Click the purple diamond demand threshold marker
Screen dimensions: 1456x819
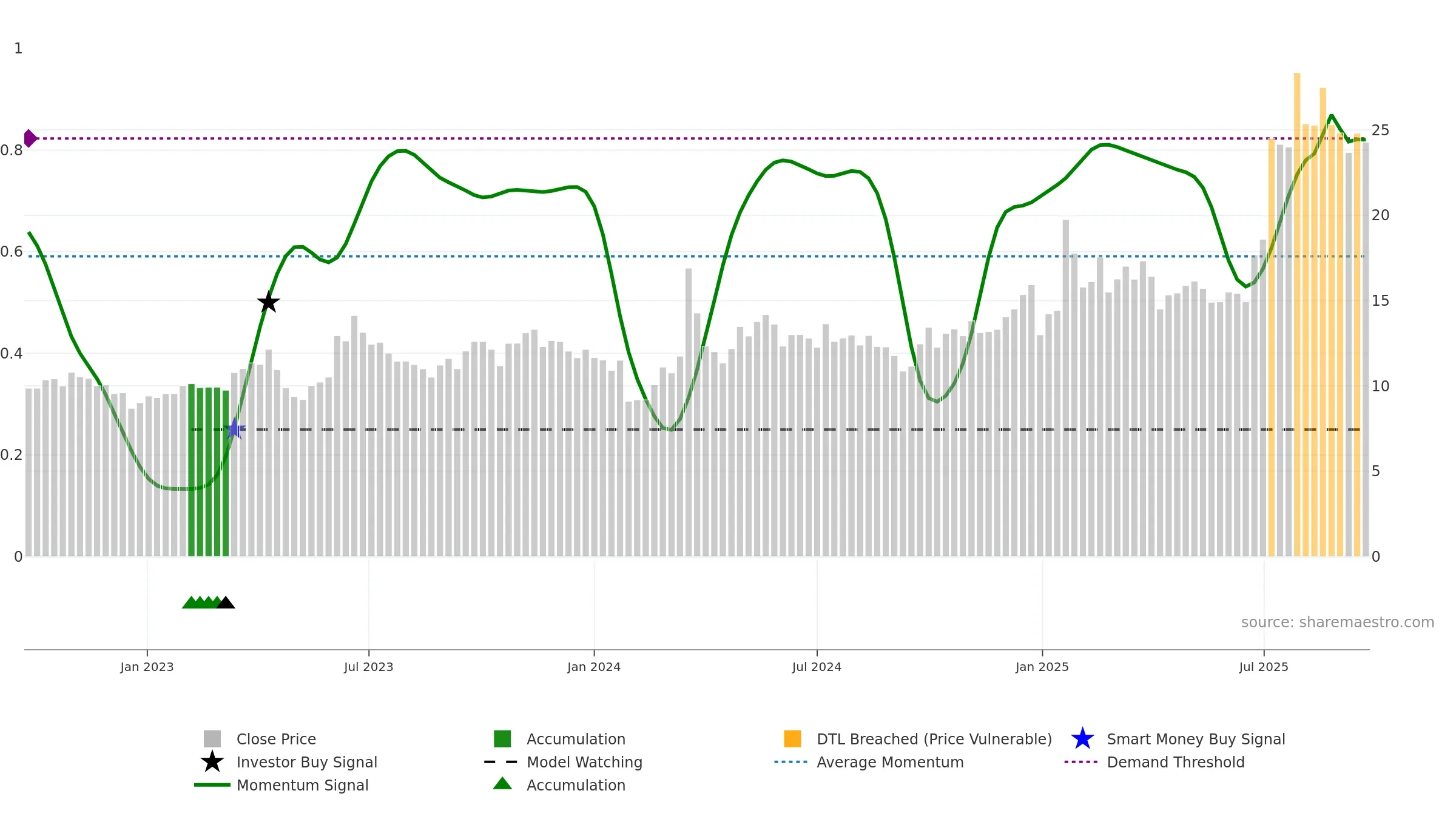tap(30, 138)
